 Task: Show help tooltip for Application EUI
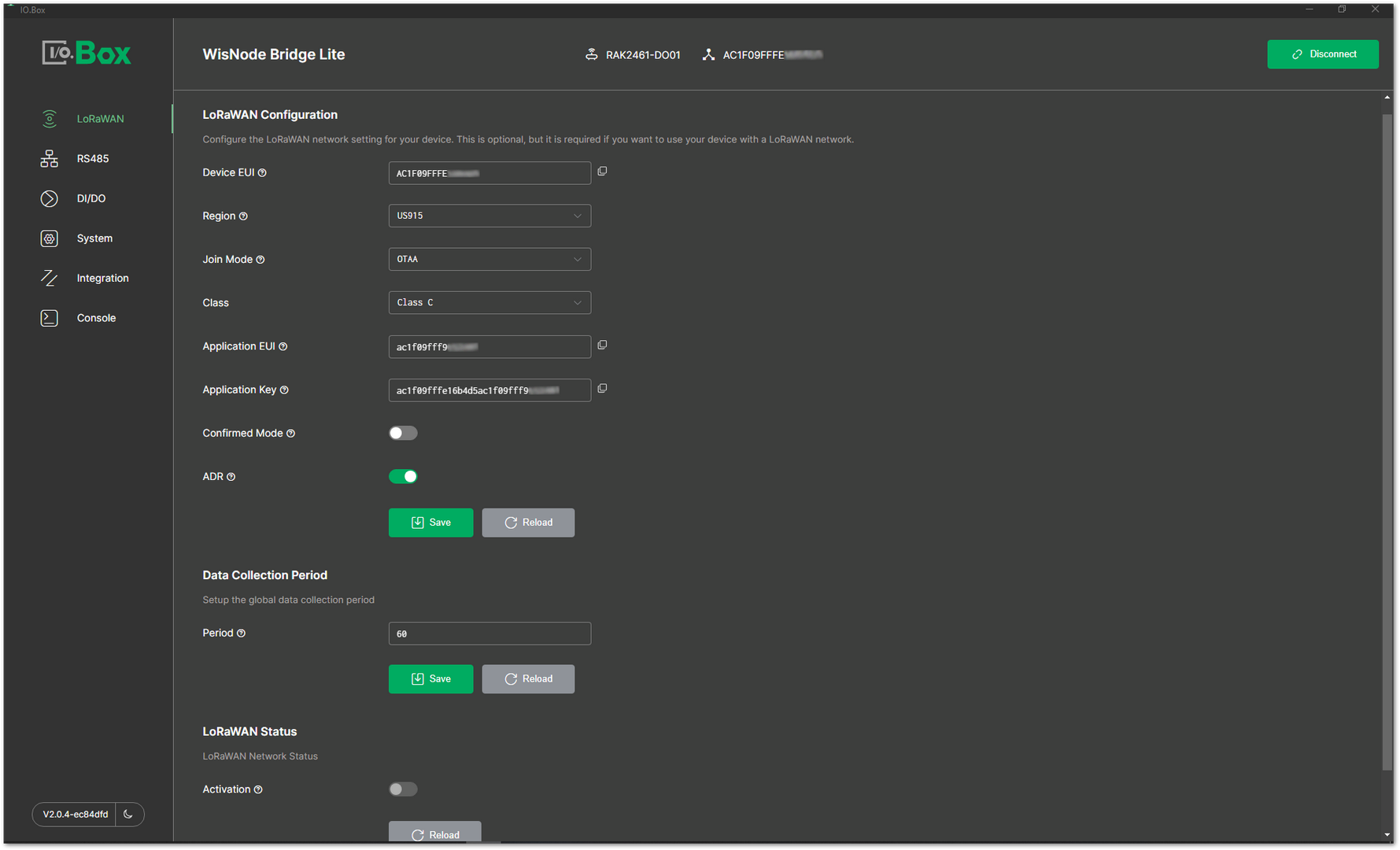click(x=283, y=347)
